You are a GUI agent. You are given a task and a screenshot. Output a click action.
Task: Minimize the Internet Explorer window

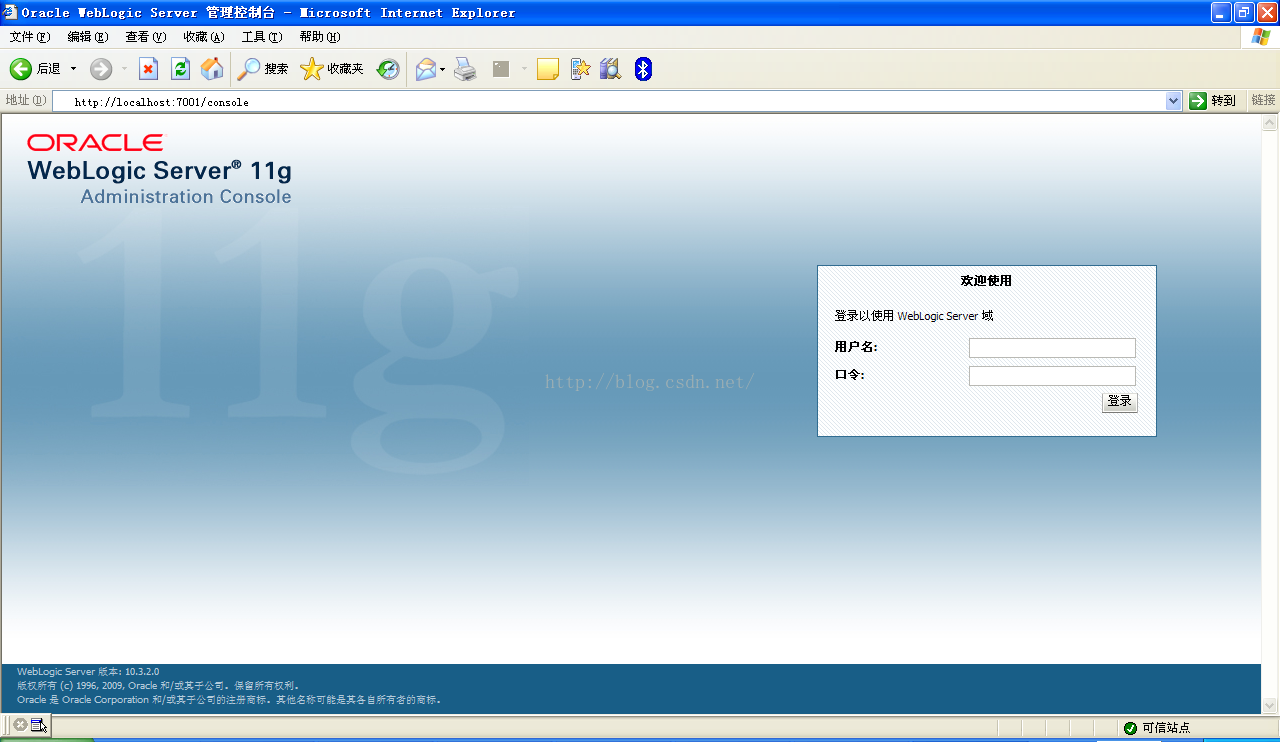pos(1221,12)
